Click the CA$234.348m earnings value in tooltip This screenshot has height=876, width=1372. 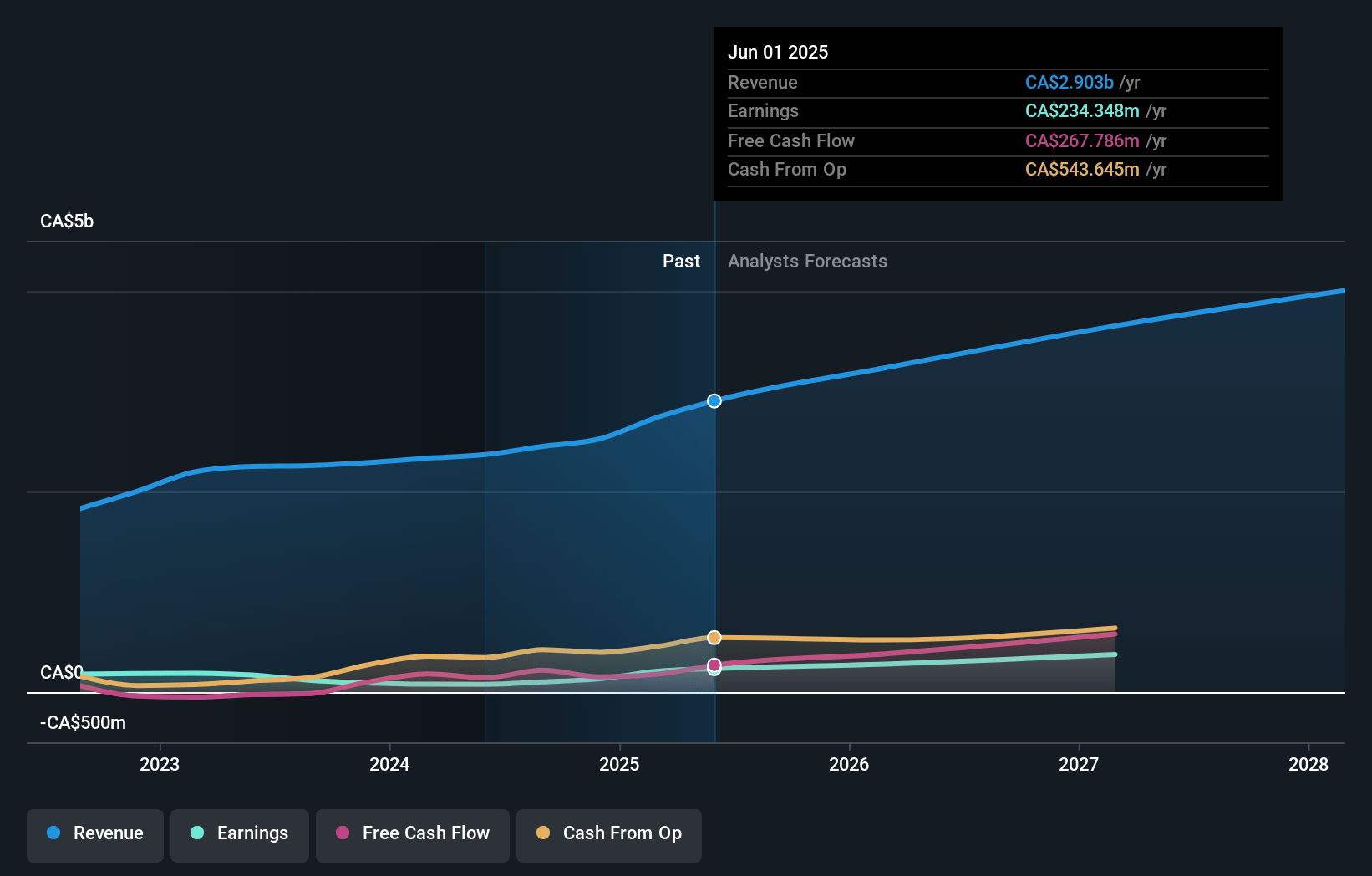1082,111
